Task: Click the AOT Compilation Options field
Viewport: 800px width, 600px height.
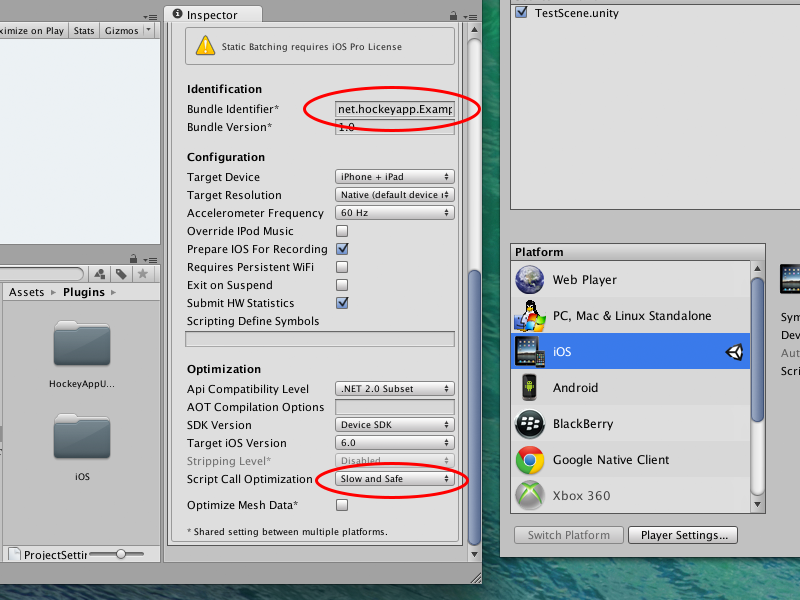Action: [x=394, y=407]
